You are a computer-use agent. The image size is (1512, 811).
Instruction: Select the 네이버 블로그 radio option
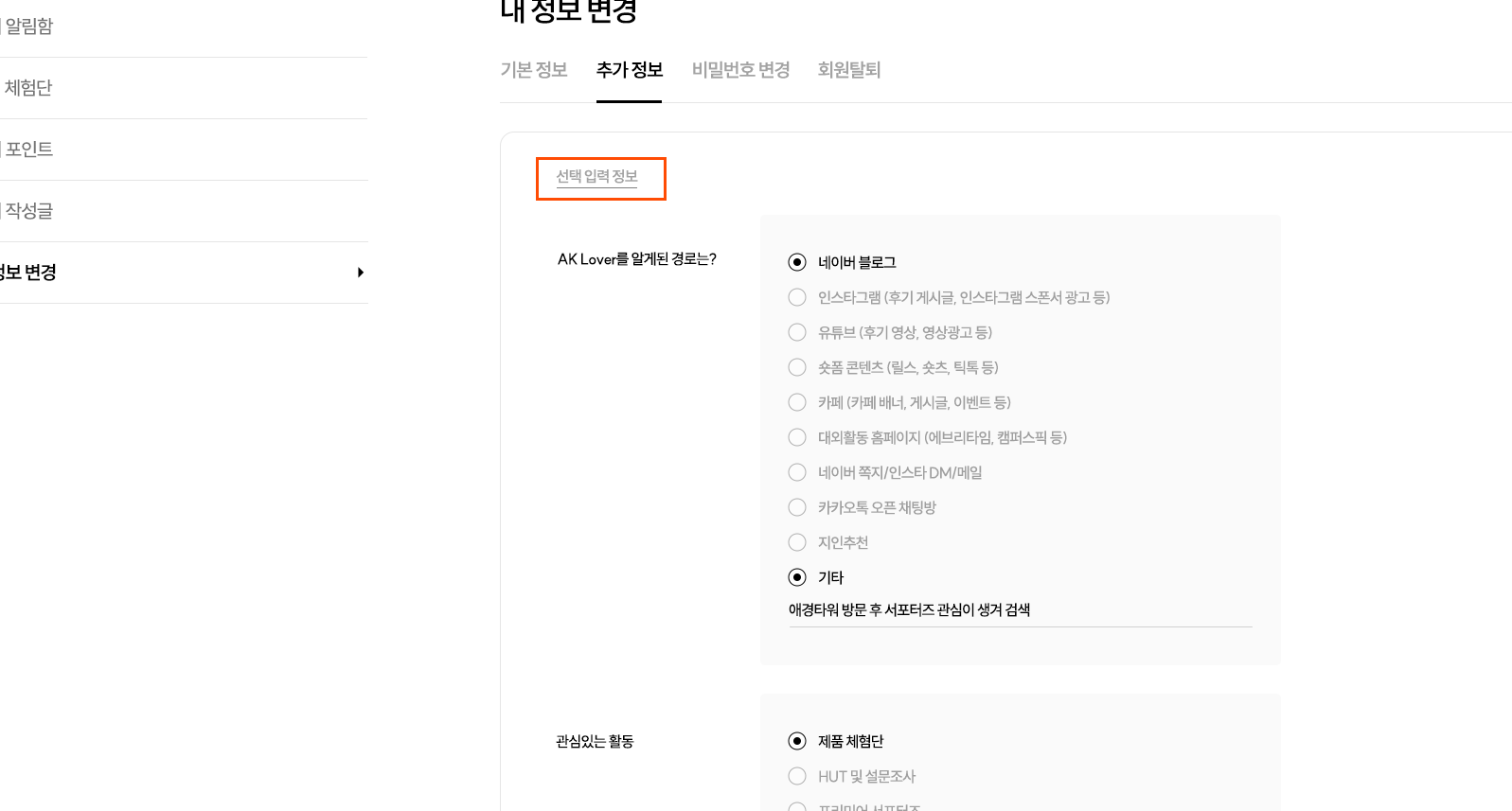[x=797, y=262]
